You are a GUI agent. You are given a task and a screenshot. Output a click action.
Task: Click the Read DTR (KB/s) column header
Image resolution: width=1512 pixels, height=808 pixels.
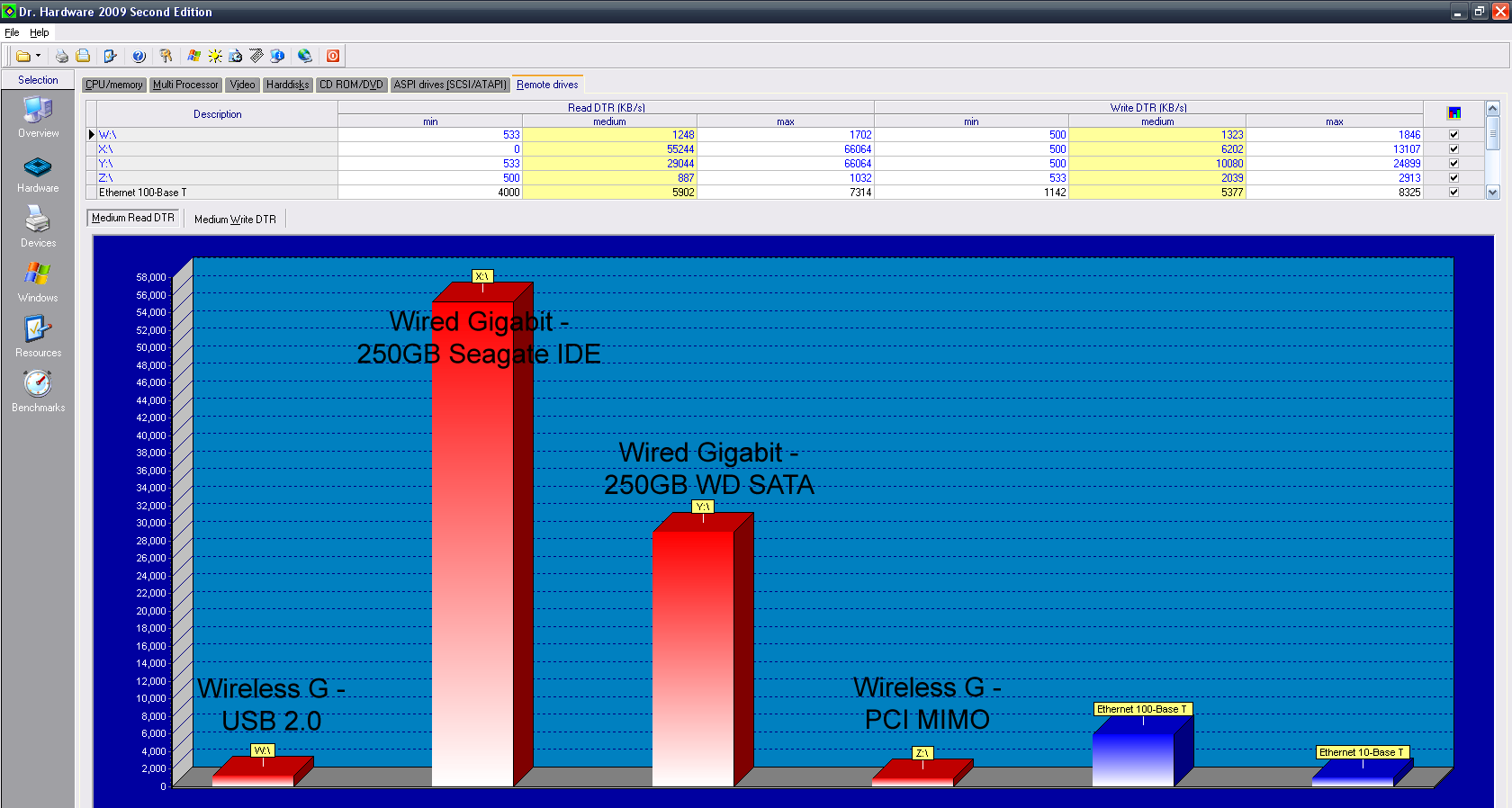(607, 108)
